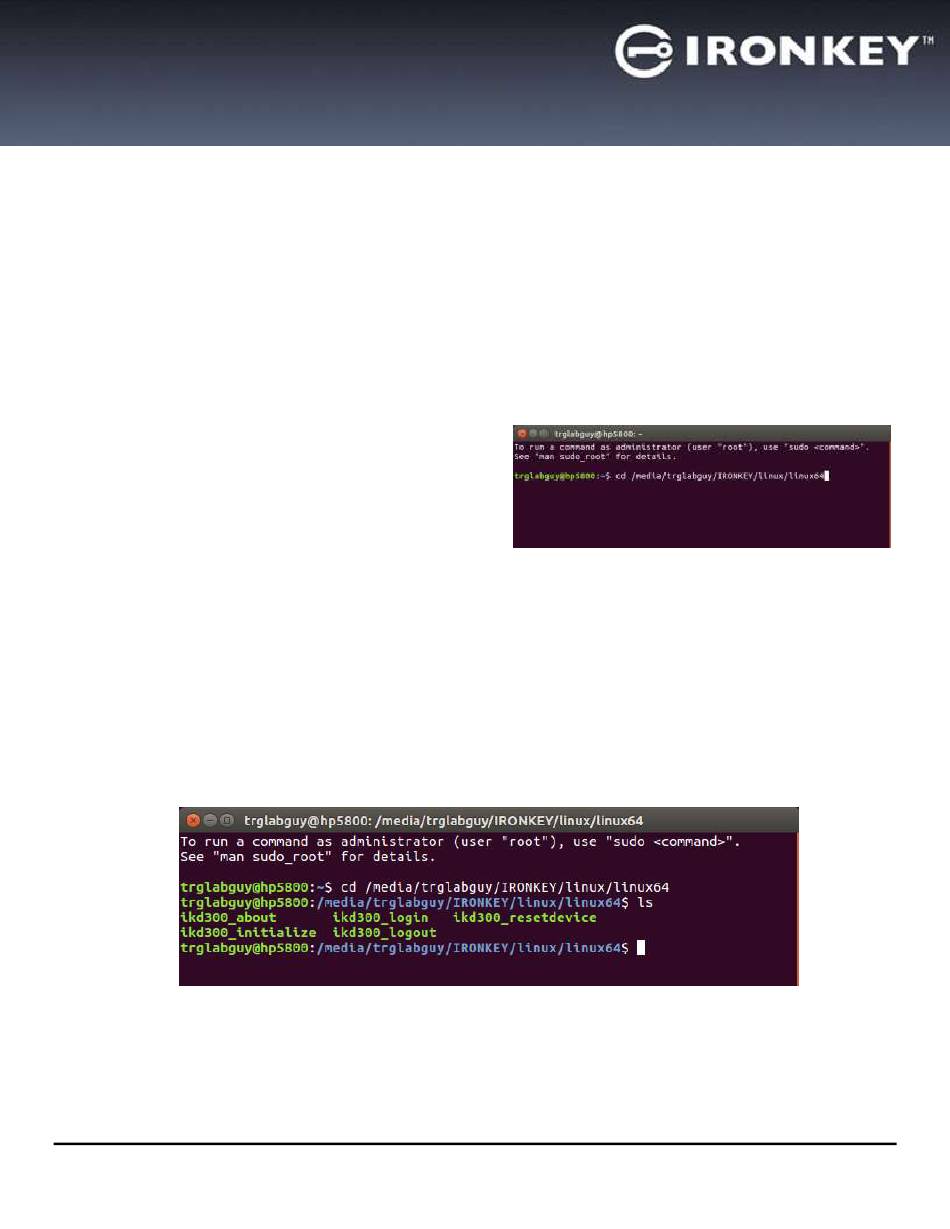
Task: Select the ikd300_login file name
Action: pyautogui.click(x=381, y=917)
